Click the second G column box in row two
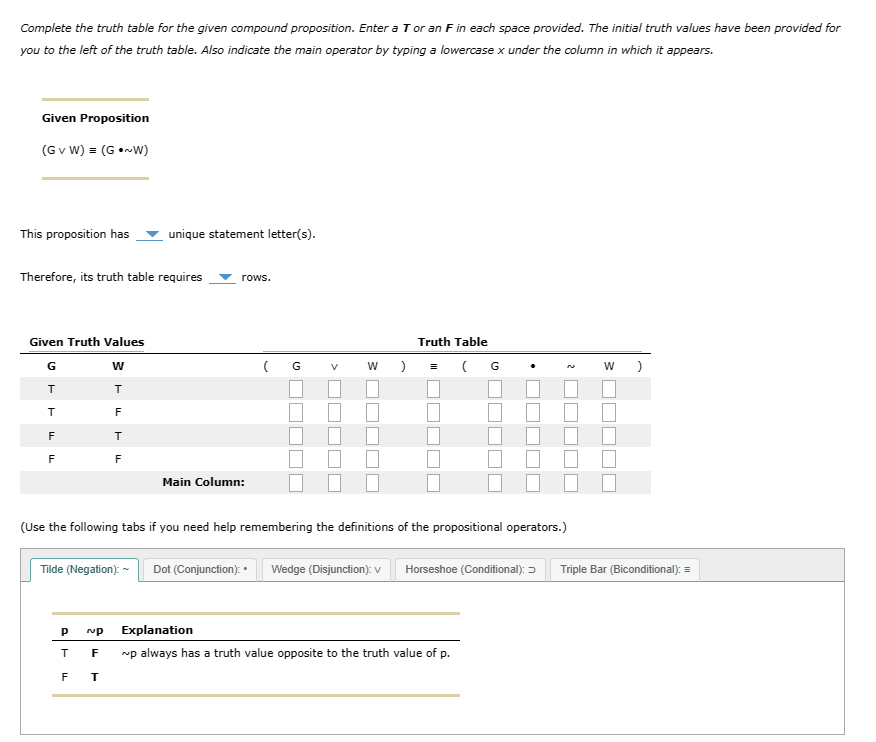 click(494, 411)
